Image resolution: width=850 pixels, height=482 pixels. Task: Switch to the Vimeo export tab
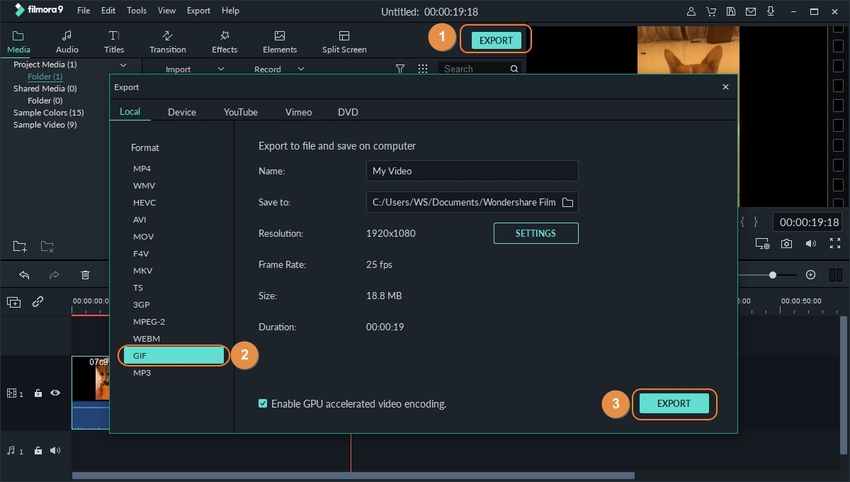click(x=299, y=112)
